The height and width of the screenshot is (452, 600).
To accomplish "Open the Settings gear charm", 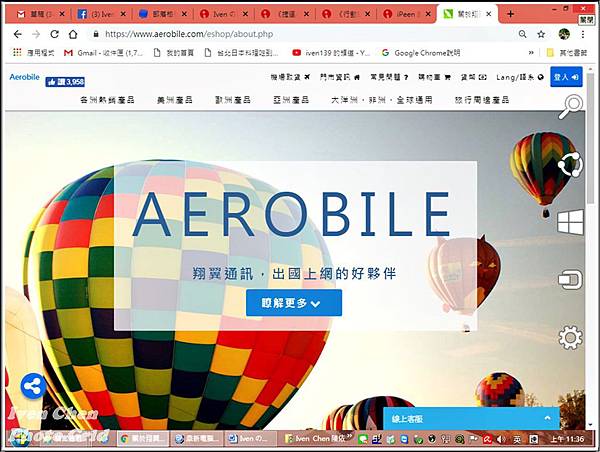I will tap(571, 337).
